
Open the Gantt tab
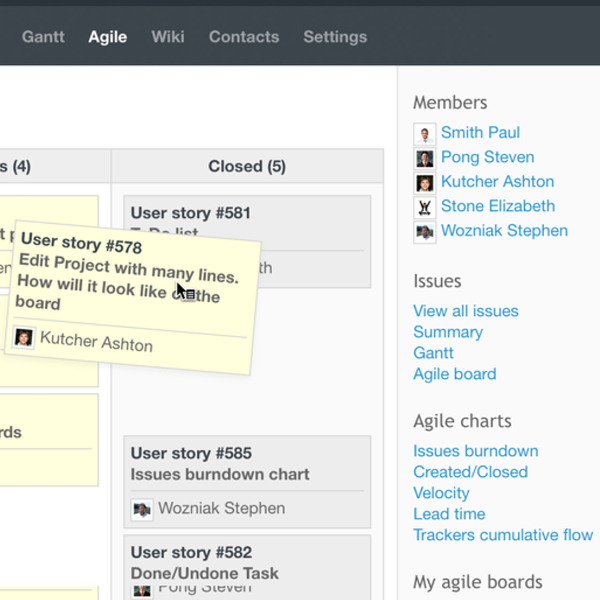[x=43, y=37]
